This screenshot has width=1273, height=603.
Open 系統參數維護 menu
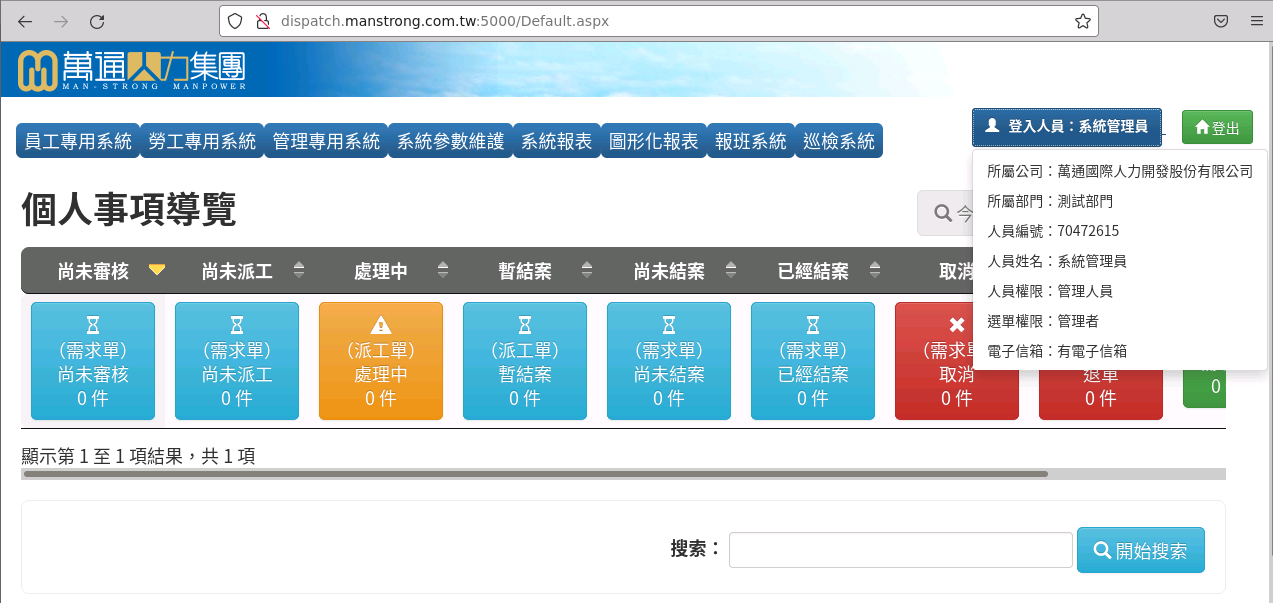pos(451,141)
